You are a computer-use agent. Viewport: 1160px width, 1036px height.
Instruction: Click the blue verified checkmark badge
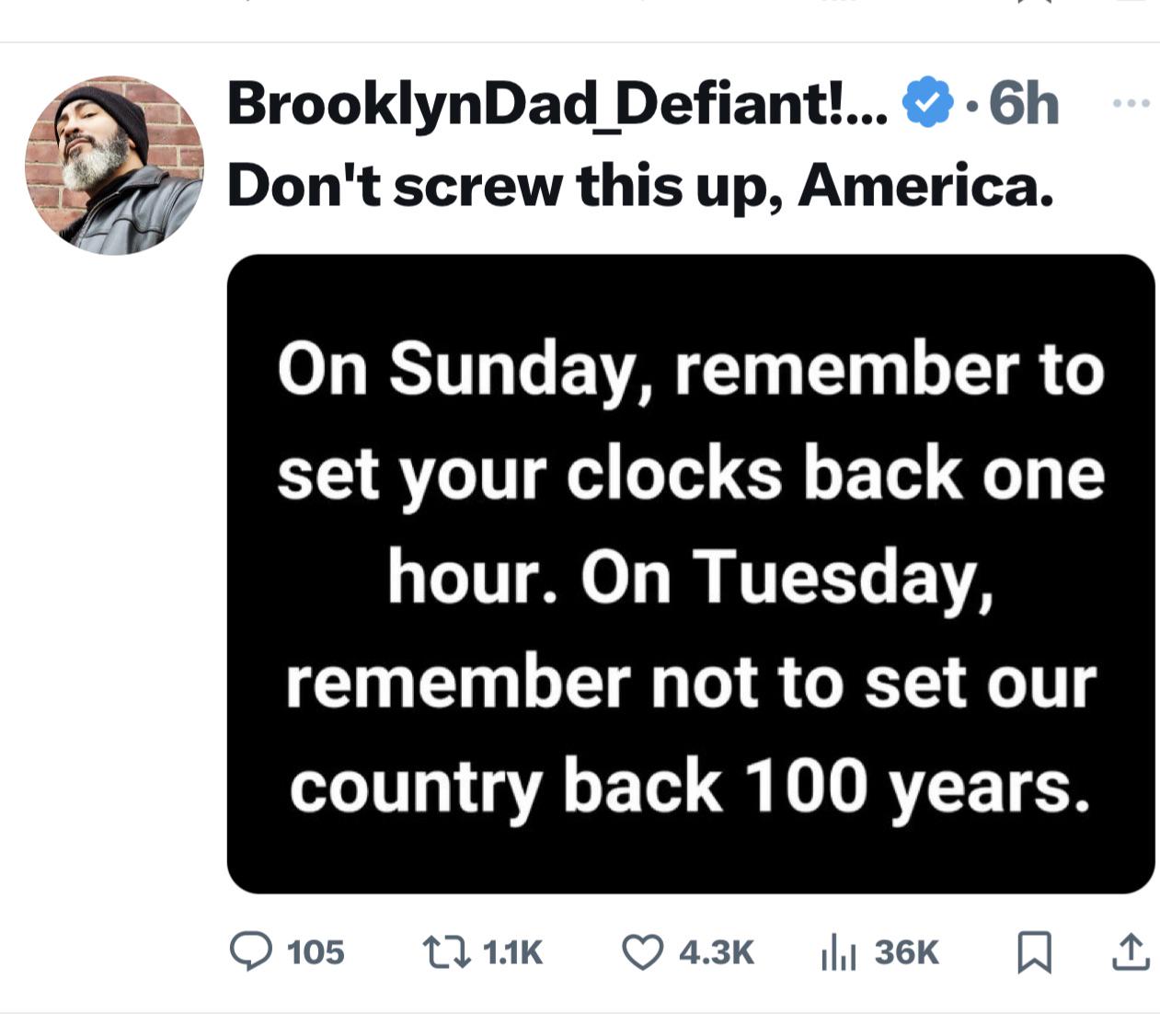pyautogui.click(x=927, y=103)
